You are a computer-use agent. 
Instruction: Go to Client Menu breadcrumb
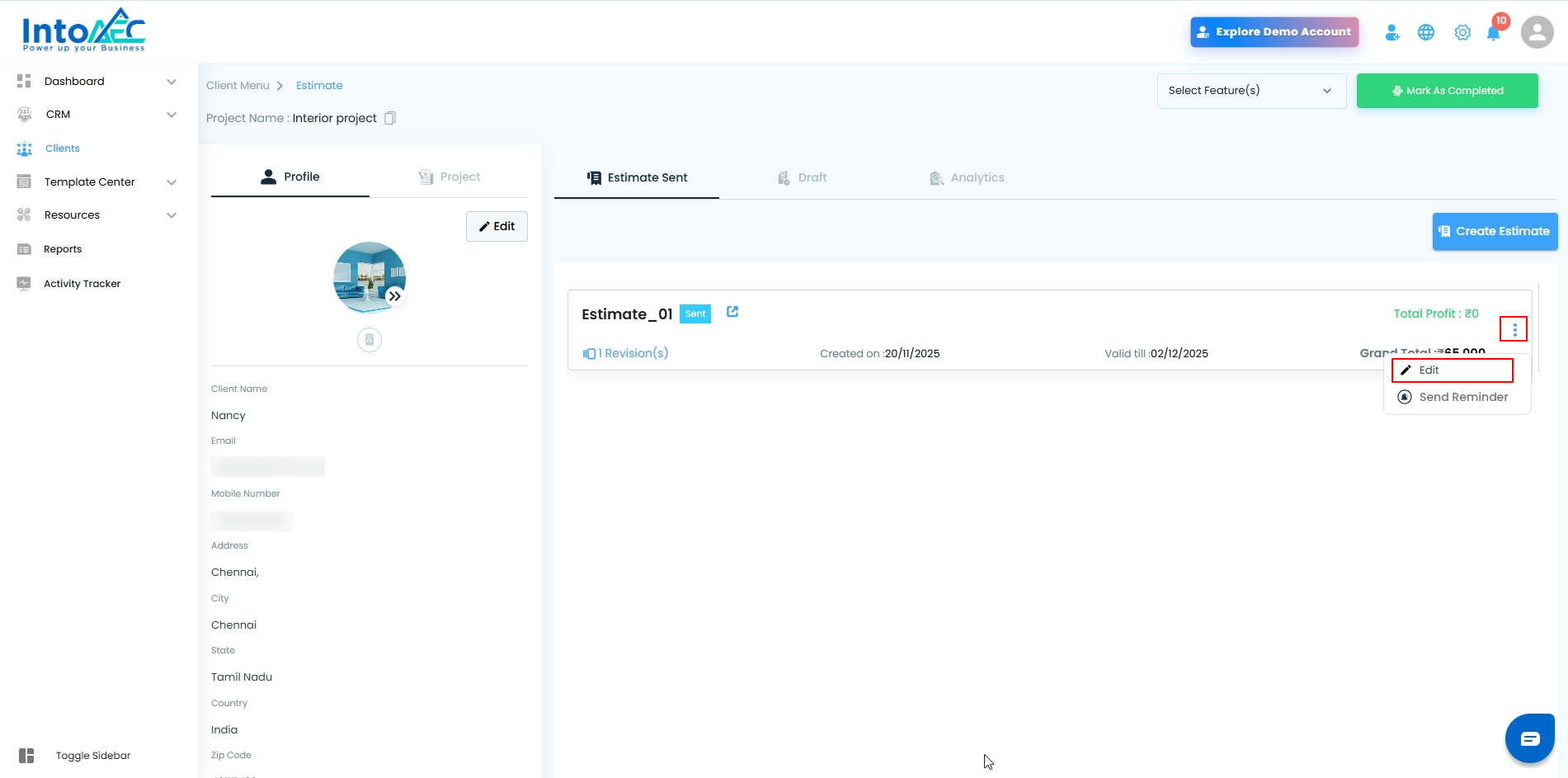(x=238, y=85)
